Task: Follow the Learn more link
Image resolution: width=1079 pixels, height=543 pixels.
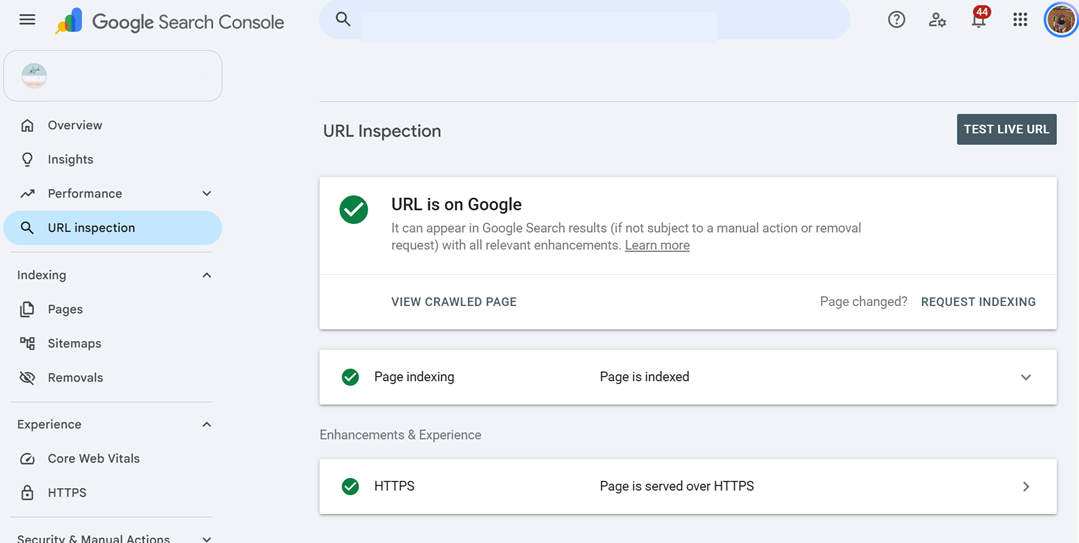Action: [x=656, y=246]
